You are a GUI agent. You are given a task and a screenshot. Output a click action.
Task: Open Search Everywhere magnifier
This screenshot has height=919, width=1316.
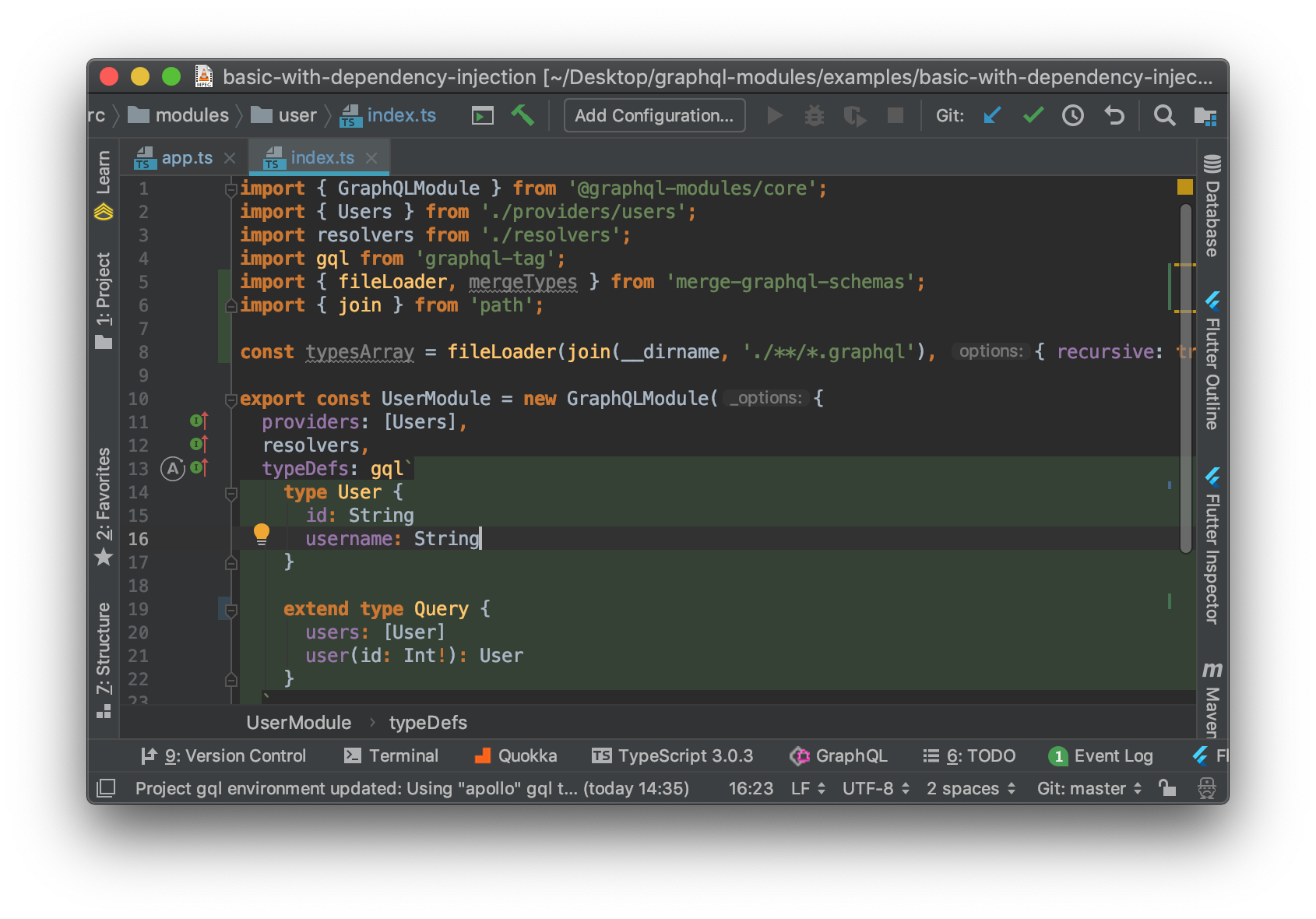[1164, 116]
